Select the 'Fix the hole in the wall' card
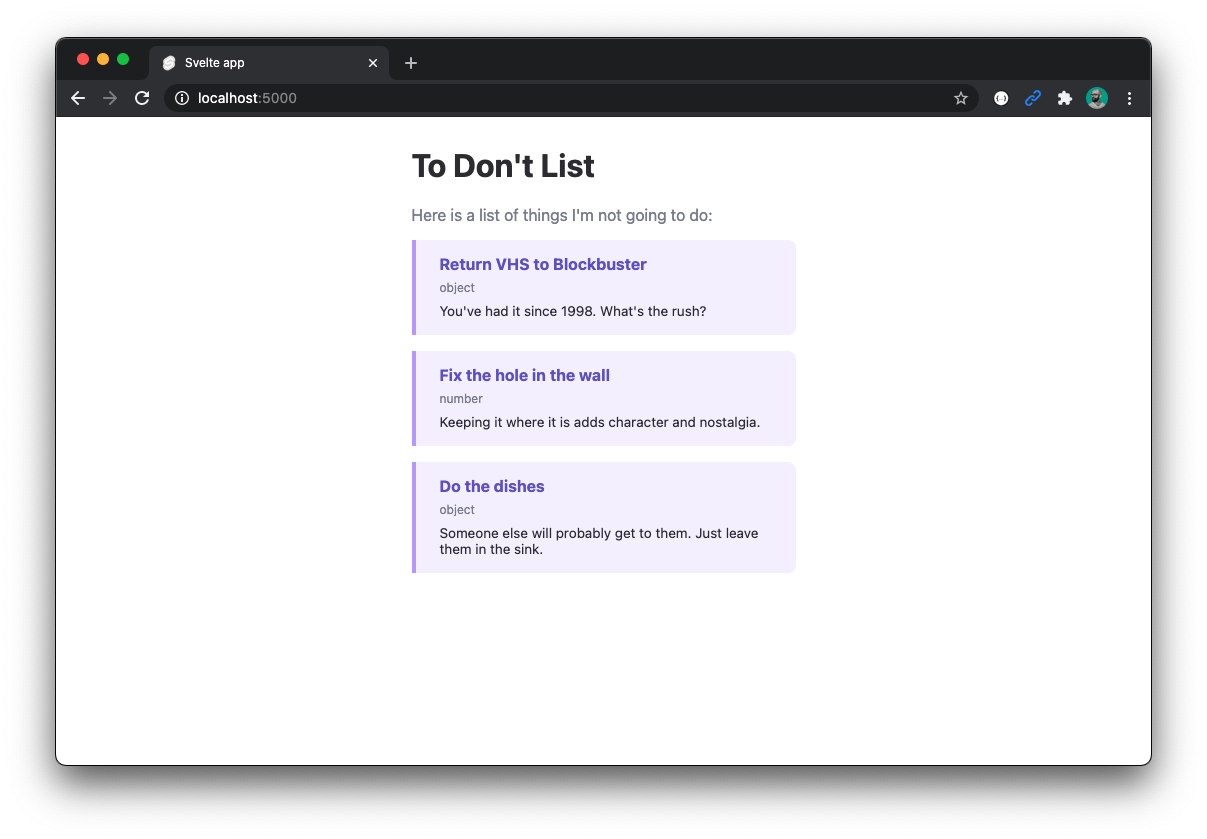 [x=603, y=398]
